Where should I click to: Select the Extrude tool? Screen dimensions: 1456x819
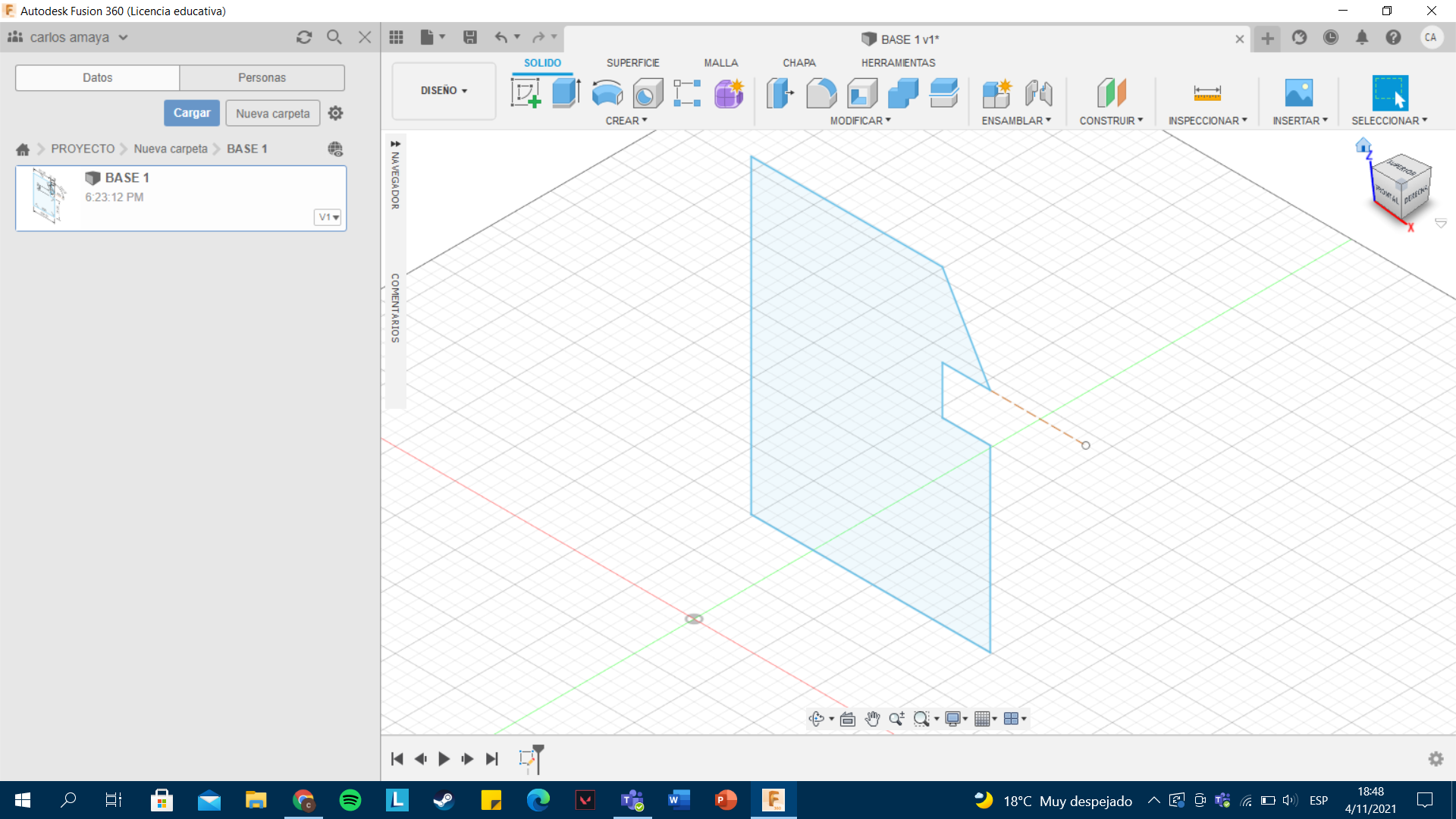point(566,93)
